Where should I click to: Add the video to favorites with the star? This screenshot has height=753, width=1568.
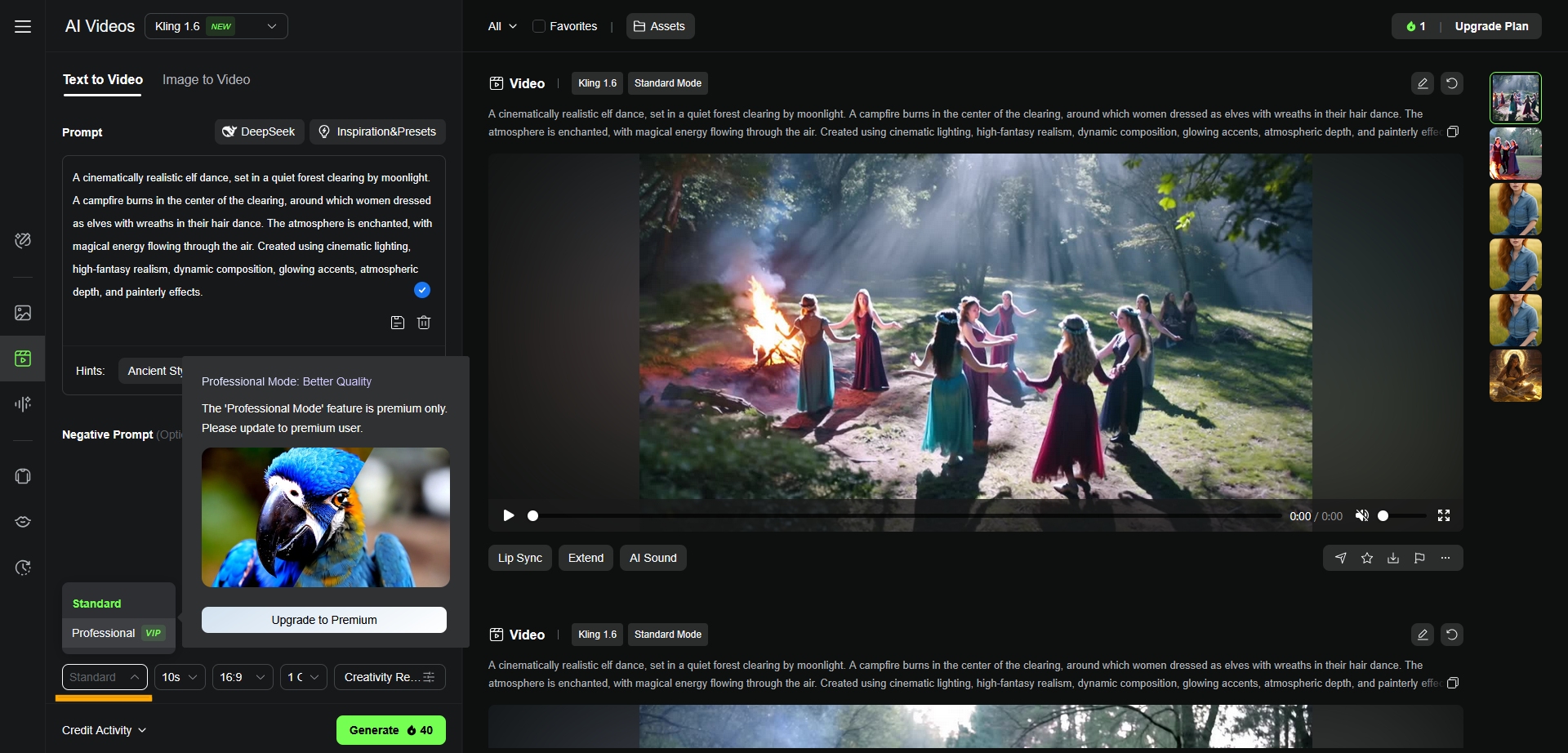pos(1367,558)
